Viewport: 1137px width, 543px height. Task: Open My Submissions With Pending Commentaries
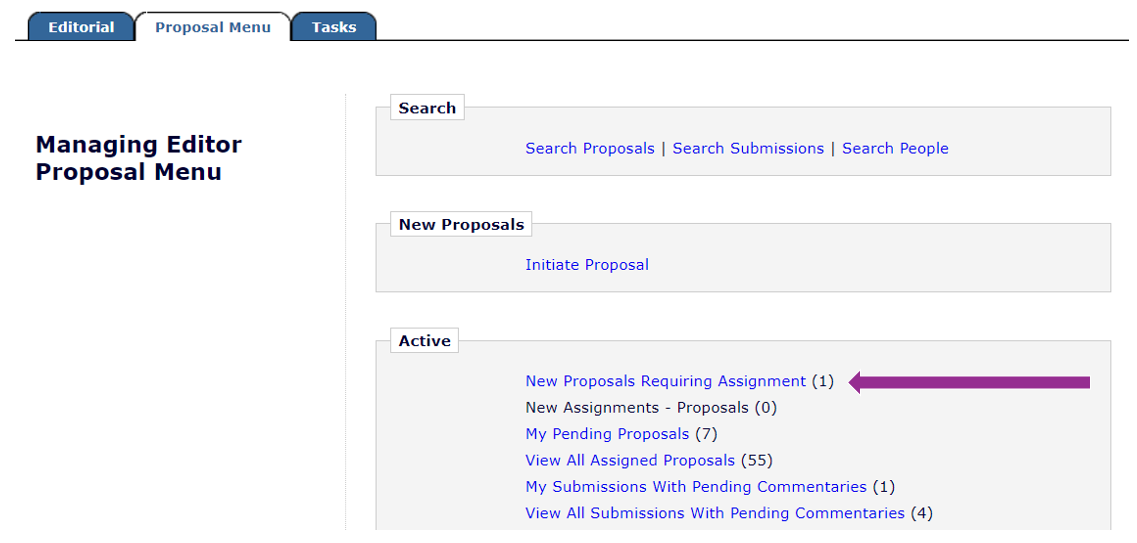pos(696,487)
